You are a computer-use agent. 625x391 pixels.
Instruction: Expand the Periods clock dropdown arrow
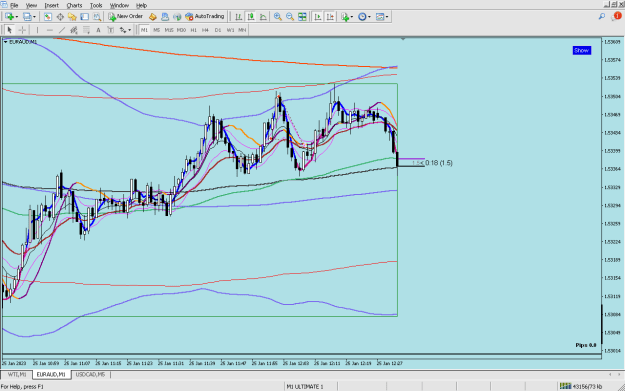pyautogui.click(x=369, y=17)
